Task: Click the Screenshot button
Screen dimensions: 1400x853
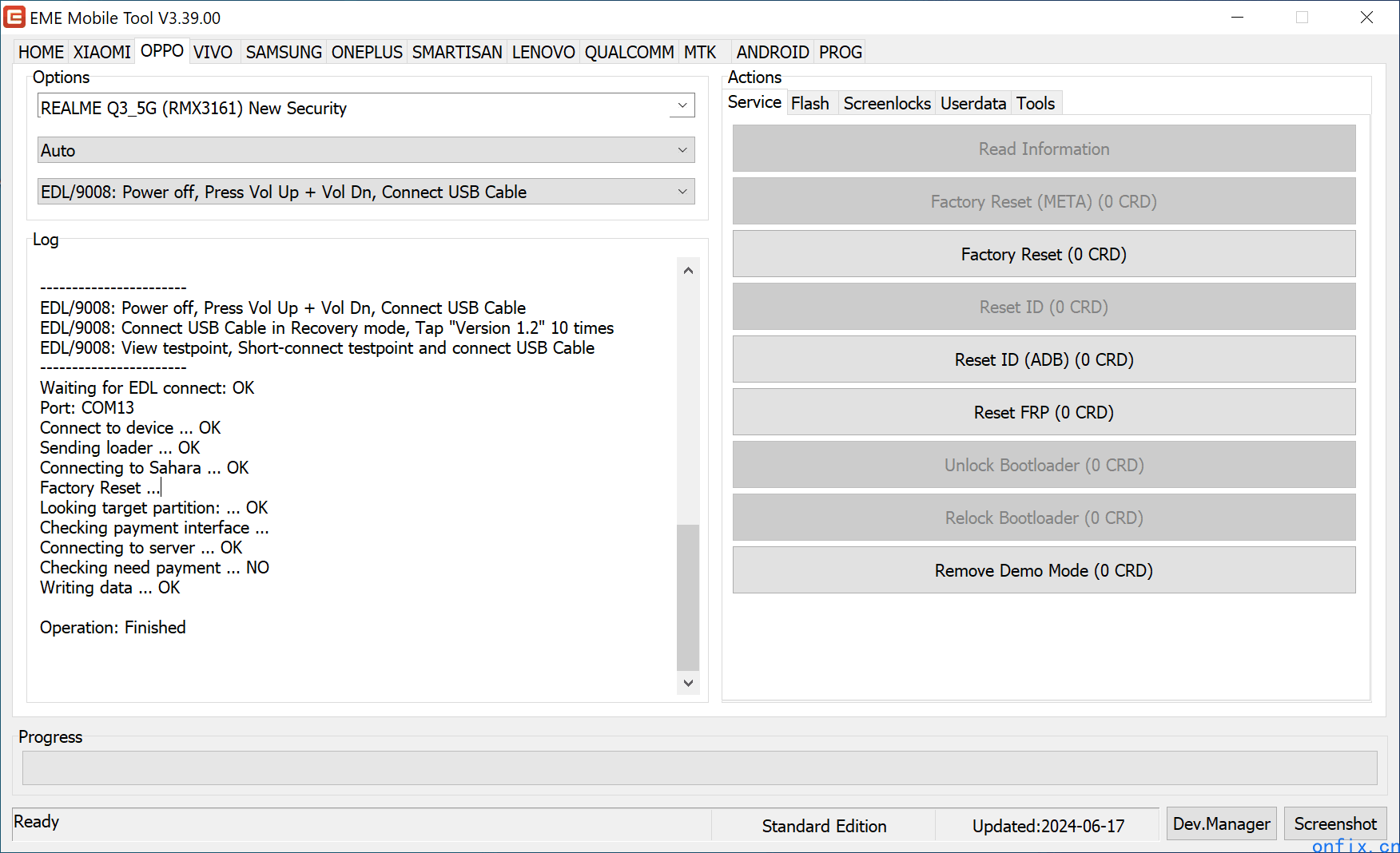Action: click(1335, 823)
